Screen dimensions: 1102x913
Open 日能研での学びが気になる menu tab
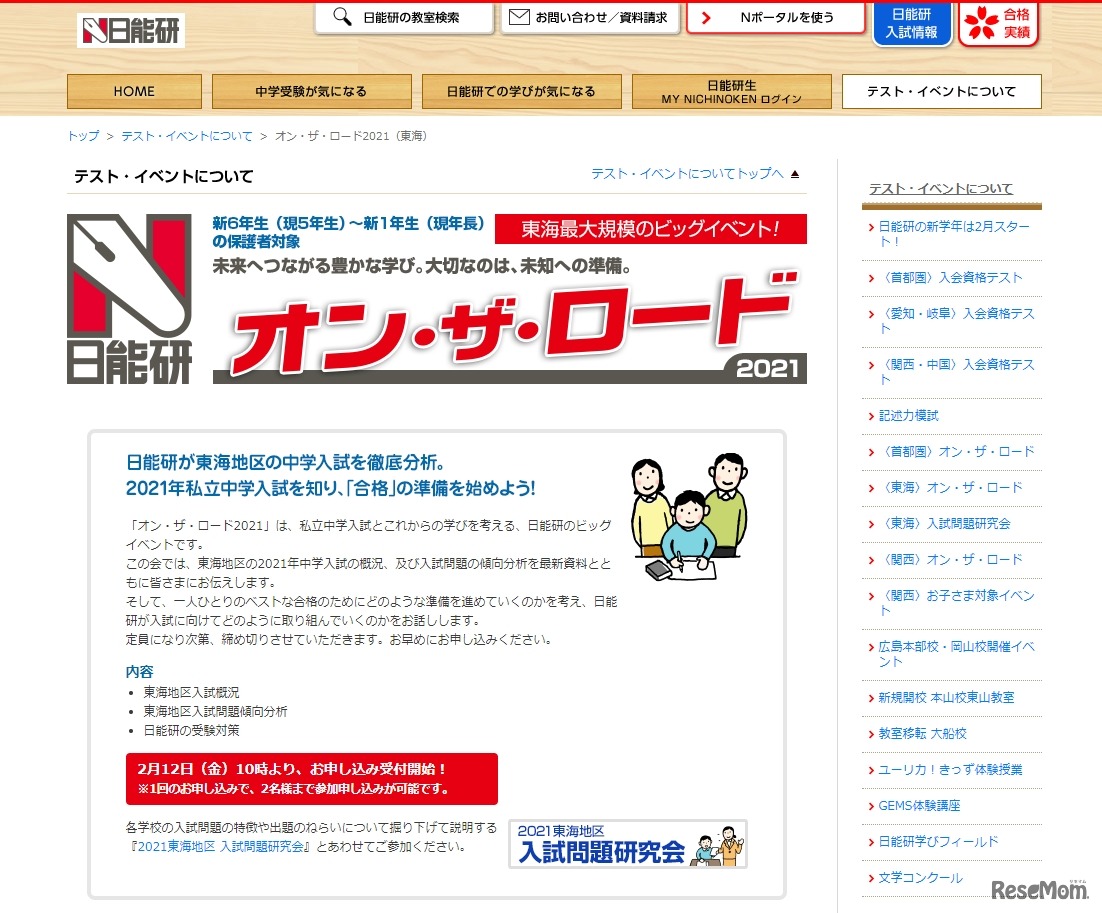(521, 91)
